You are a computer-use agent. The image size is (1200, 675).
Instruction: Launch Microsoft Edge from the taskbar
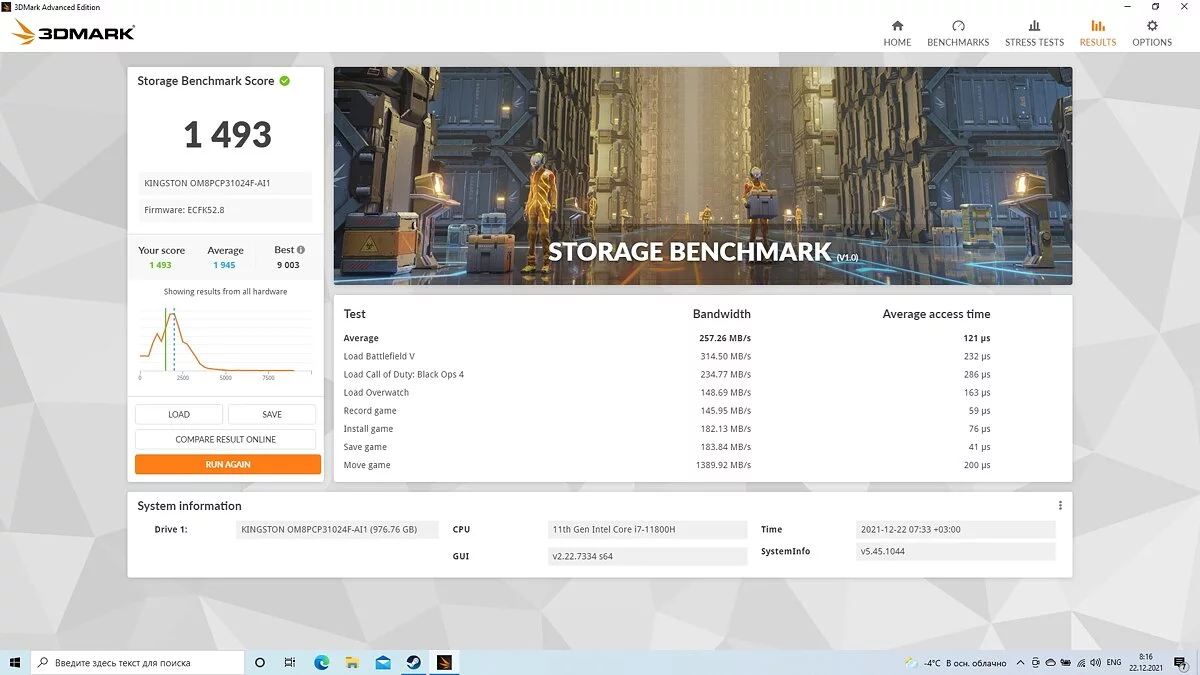pos(322,662)
